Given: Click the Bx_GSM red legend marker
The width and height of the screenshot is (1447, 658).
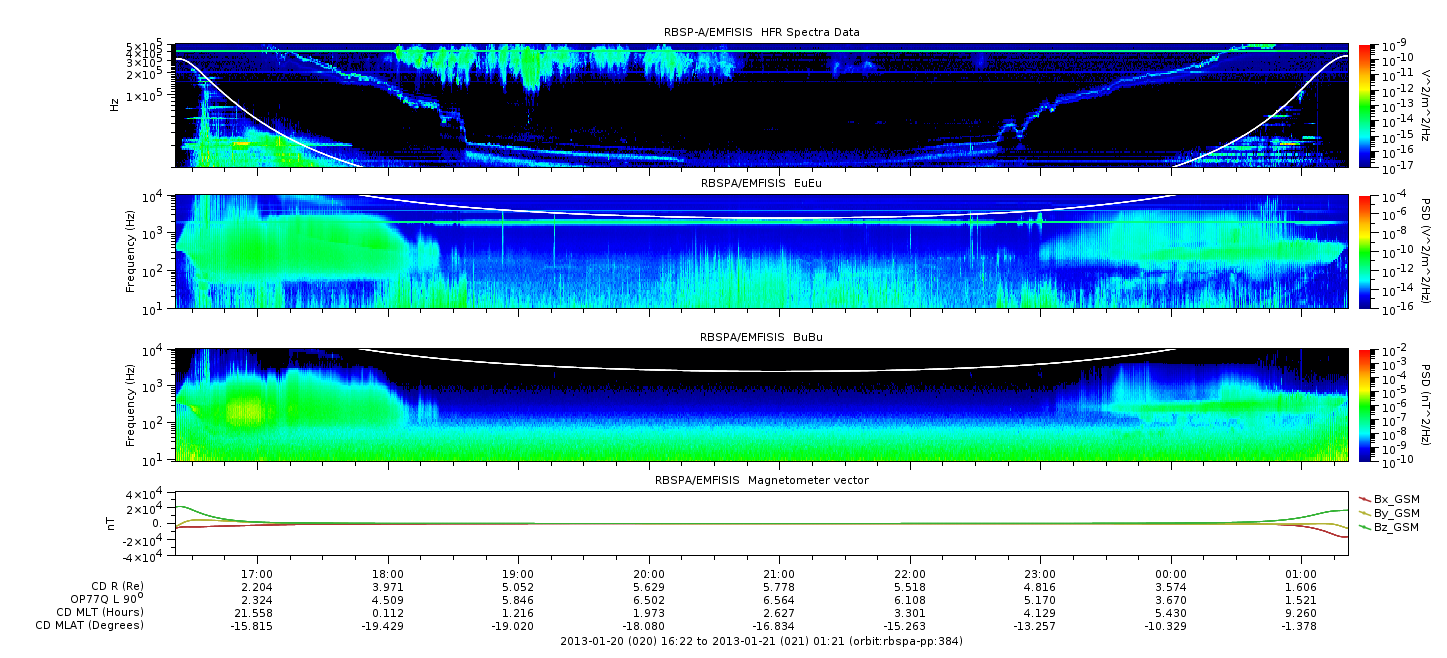Looking at the screenshot, I should click(x=1366, y=498).
